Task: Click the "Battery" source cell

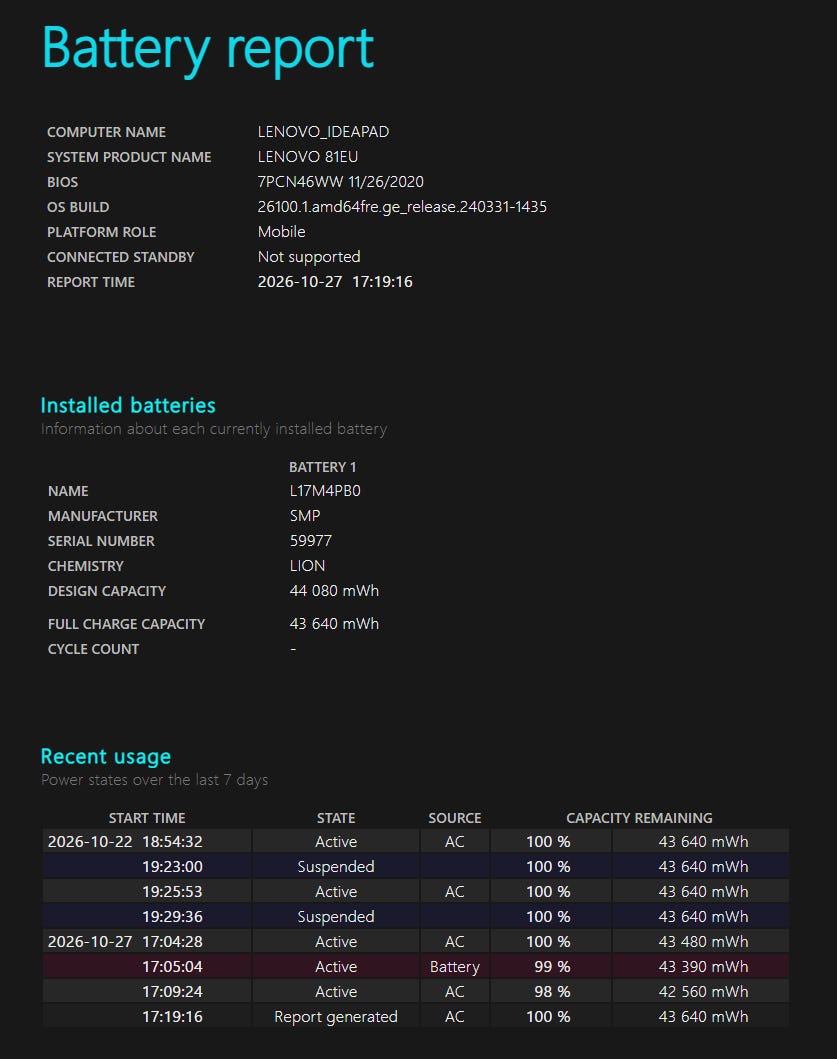Action: 455,966
